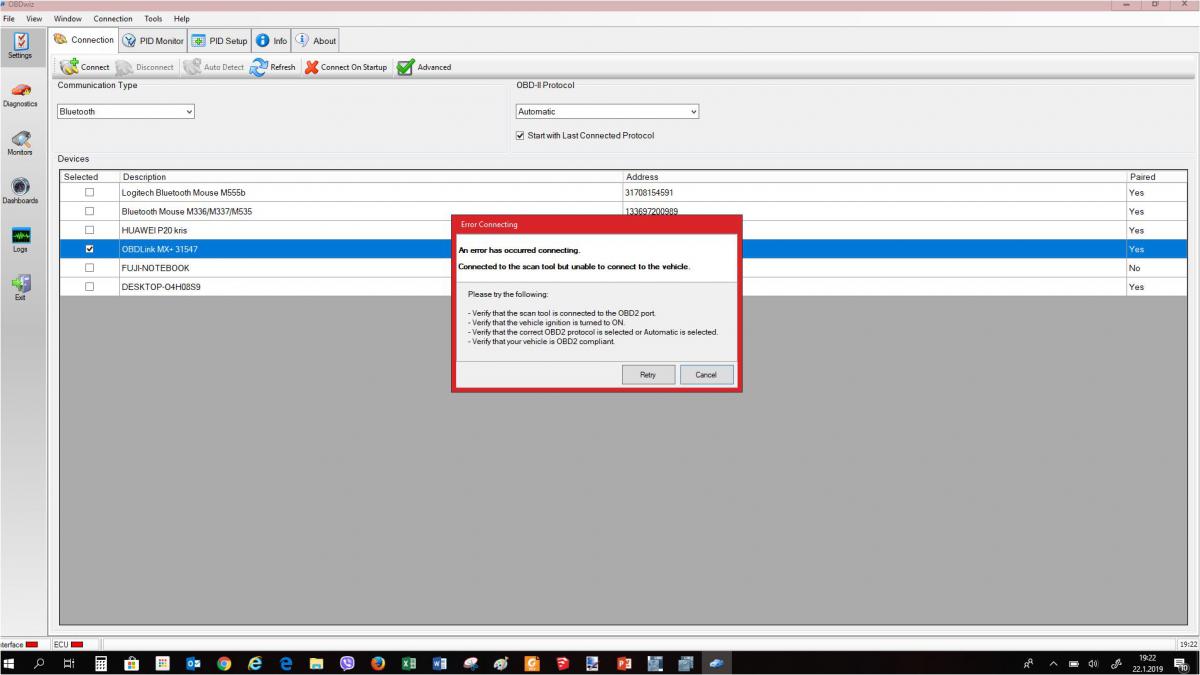
Task: Open the Connection menu
Action: 113,19
